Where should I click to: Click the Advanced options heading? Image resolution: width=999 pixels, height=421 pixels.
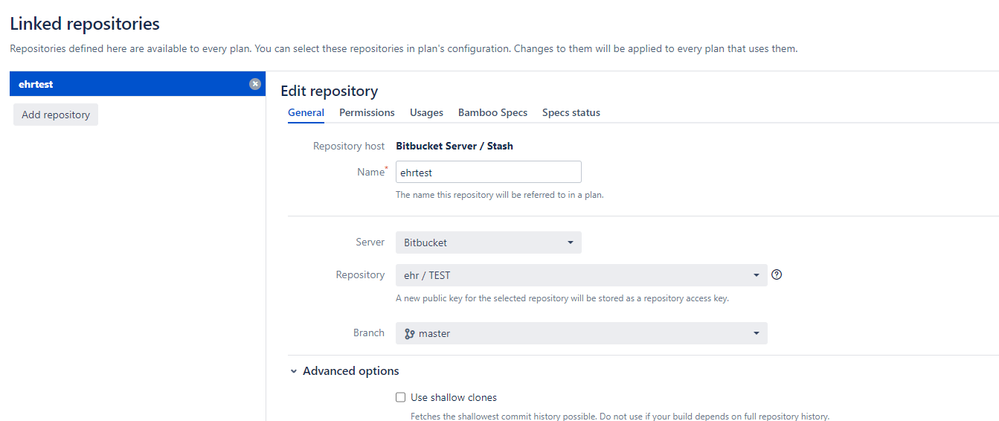[351, 371]
